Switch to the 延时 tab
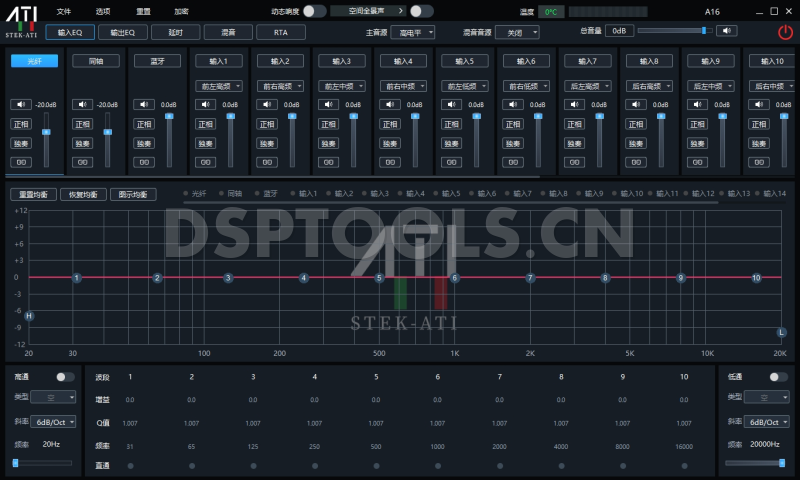This screenshot has height=480, width=800. point(176,32)
